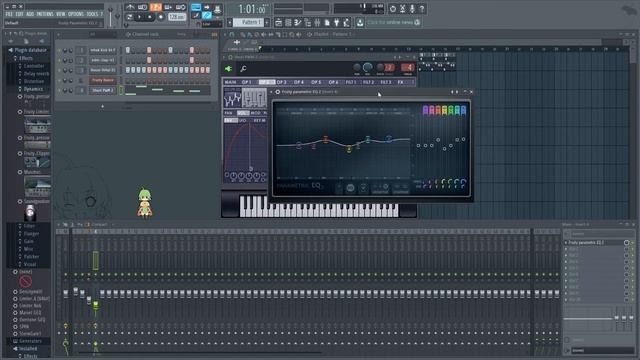This screenshot has height=360, width=640.
Task: Open the playlist view icon in toolbar
Action: coord(278,23)
